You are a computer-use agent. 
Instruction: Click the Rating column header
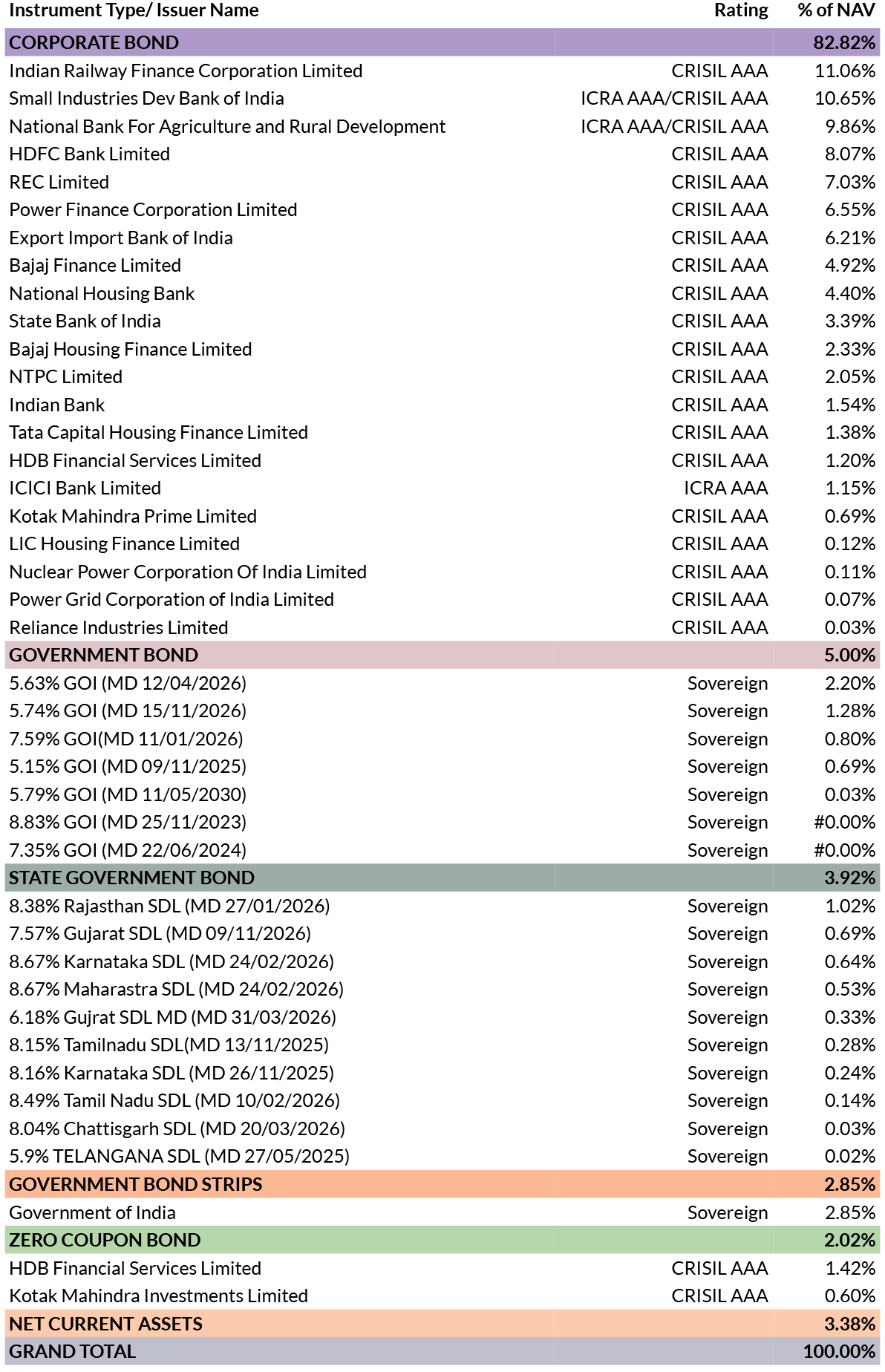[740, 10]
